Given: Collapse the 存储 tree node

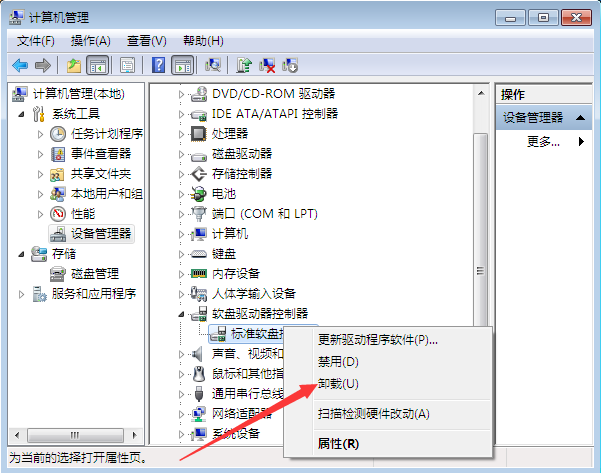Looking at the screenshot, I should 22,254.
